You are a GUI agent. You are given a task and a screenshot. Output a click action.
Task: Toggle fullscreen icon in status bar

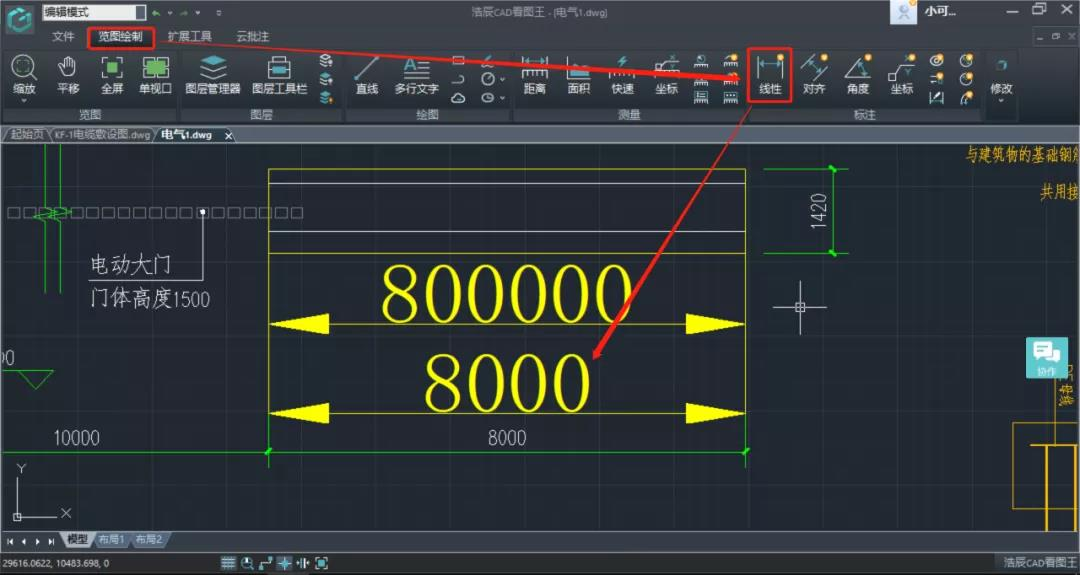(322, 563)
